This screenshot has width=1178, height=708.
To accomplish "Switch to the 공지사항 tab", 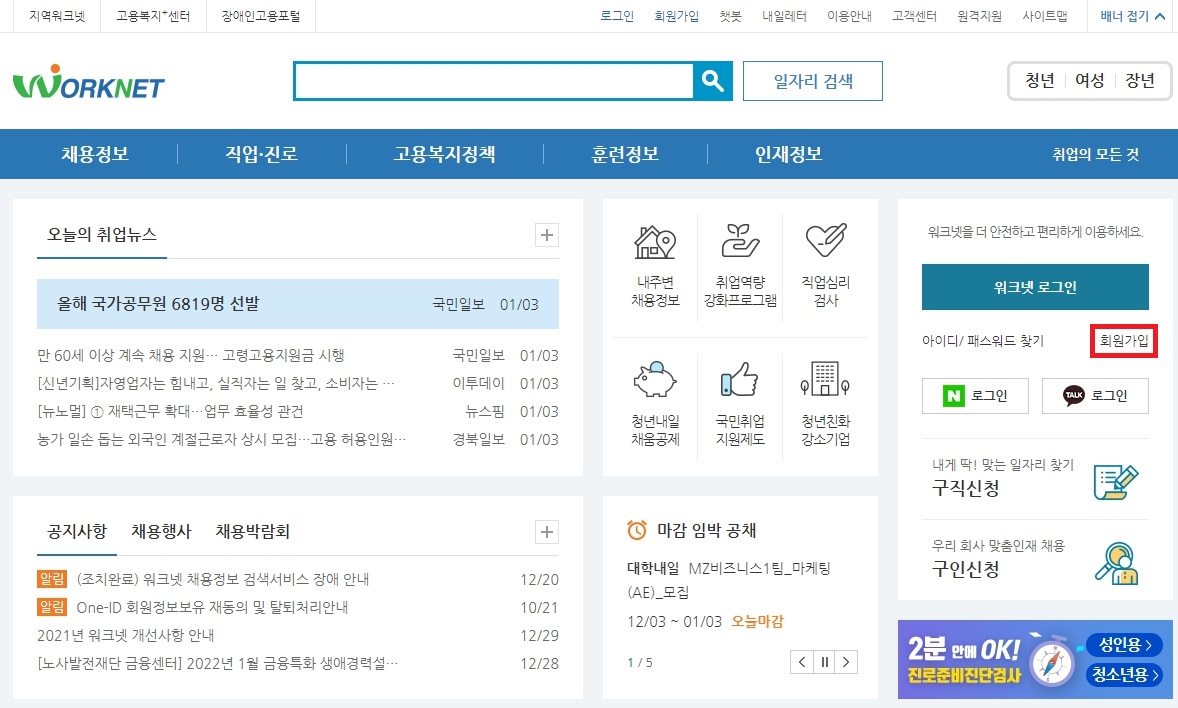I will pos(77,531).
